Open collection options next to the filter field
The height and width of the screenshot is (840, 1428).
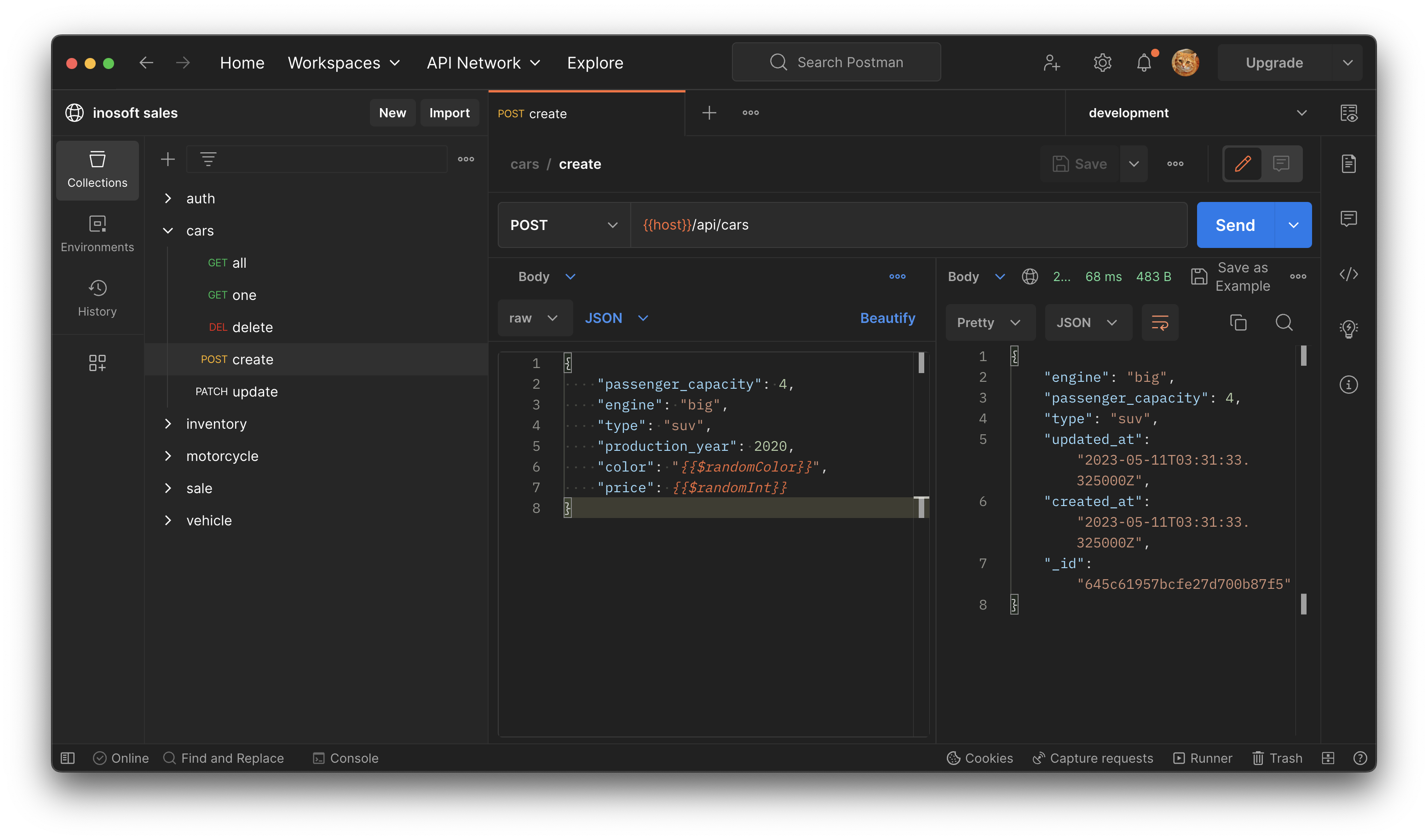point(466,159)
